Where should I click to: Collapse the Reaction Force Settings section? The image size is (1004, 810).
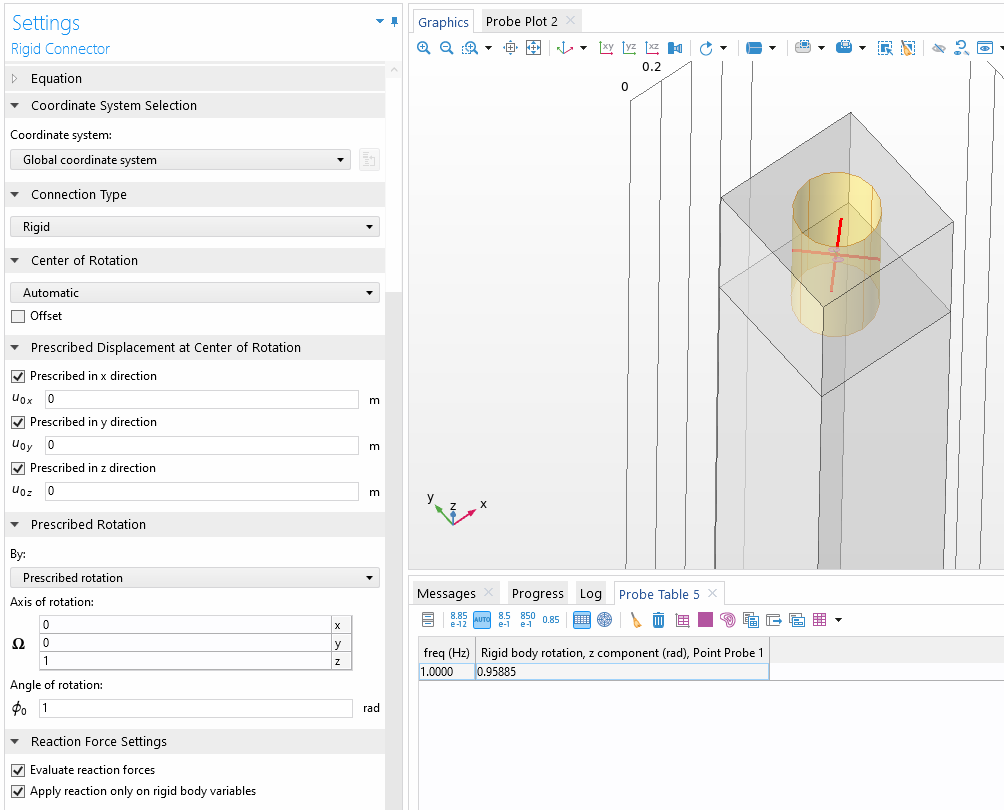(x=15, y=741)
